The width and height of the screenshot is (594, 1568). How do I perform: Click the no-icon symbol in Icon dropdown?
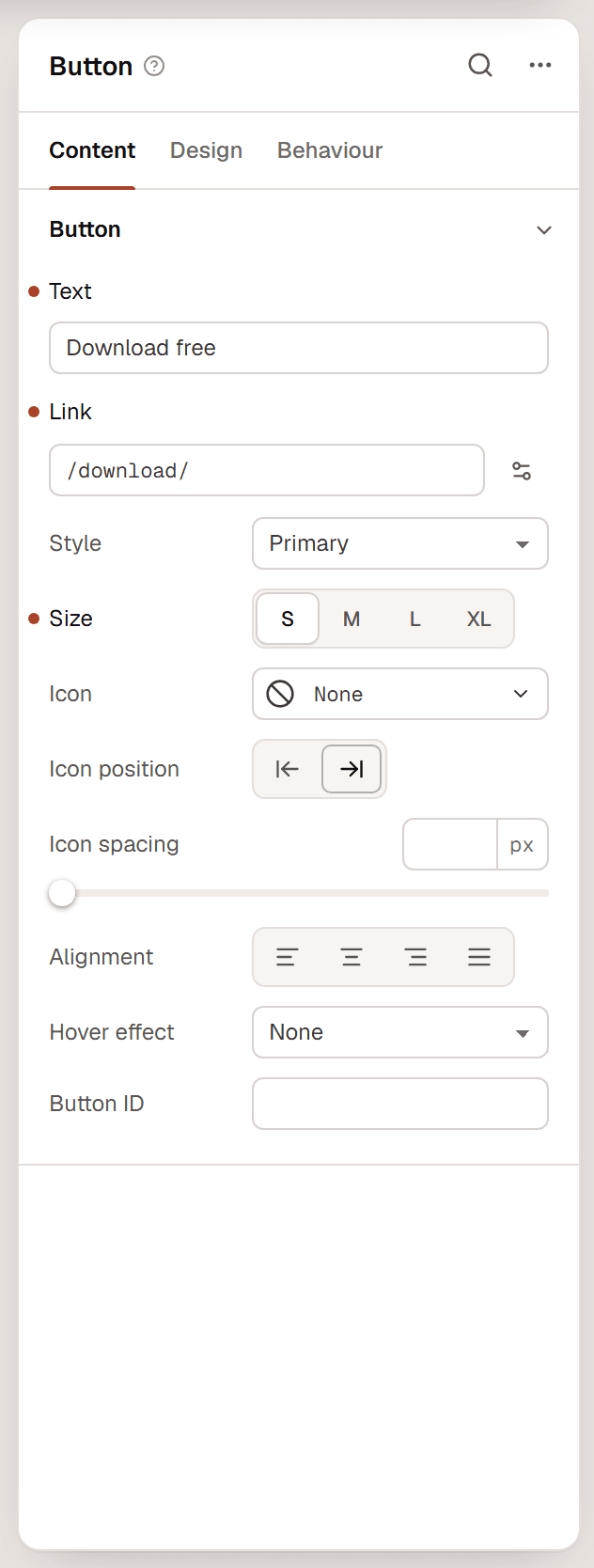tap(280, 694)
